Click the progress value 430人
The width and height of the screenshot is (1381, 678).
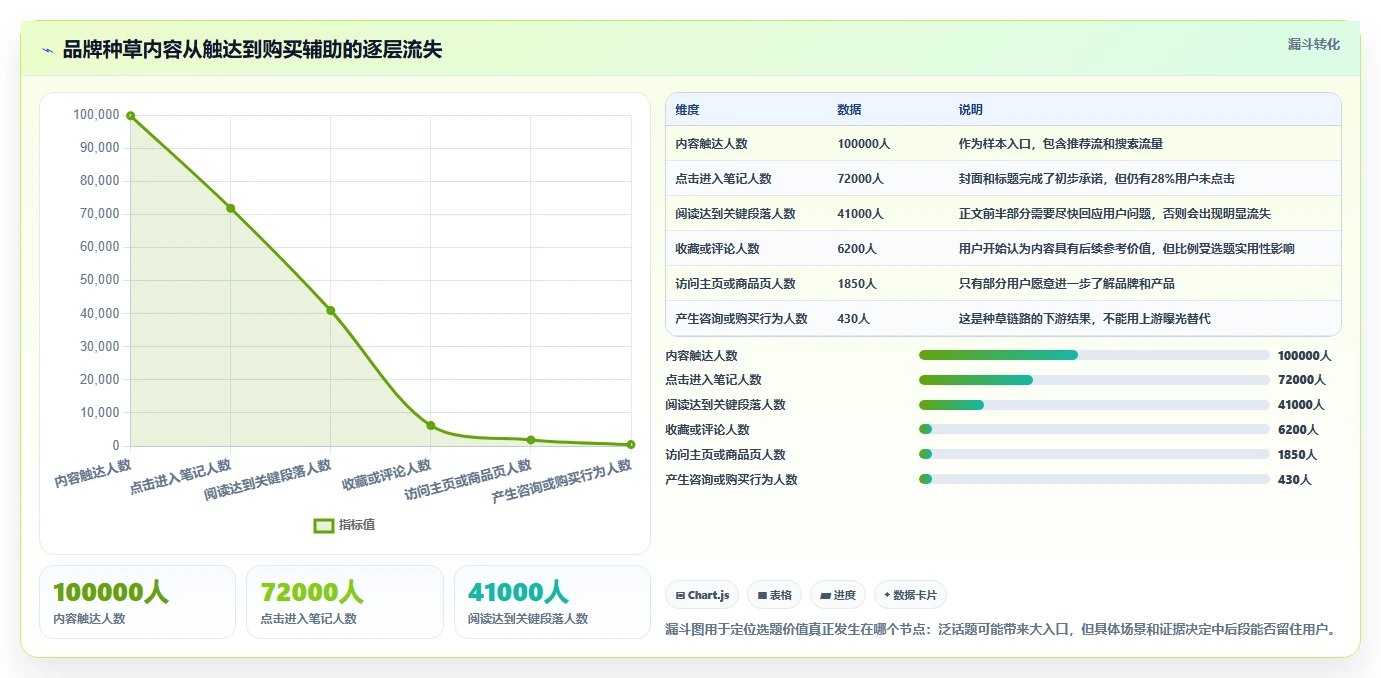click(x=1295, y=480)
